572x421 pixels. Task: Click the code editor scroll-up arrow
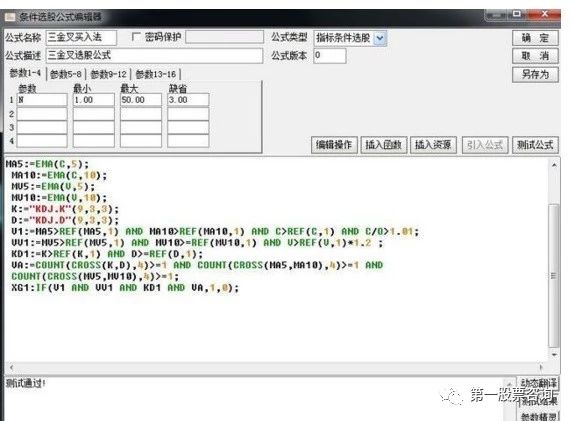click(x=554, y=165)
